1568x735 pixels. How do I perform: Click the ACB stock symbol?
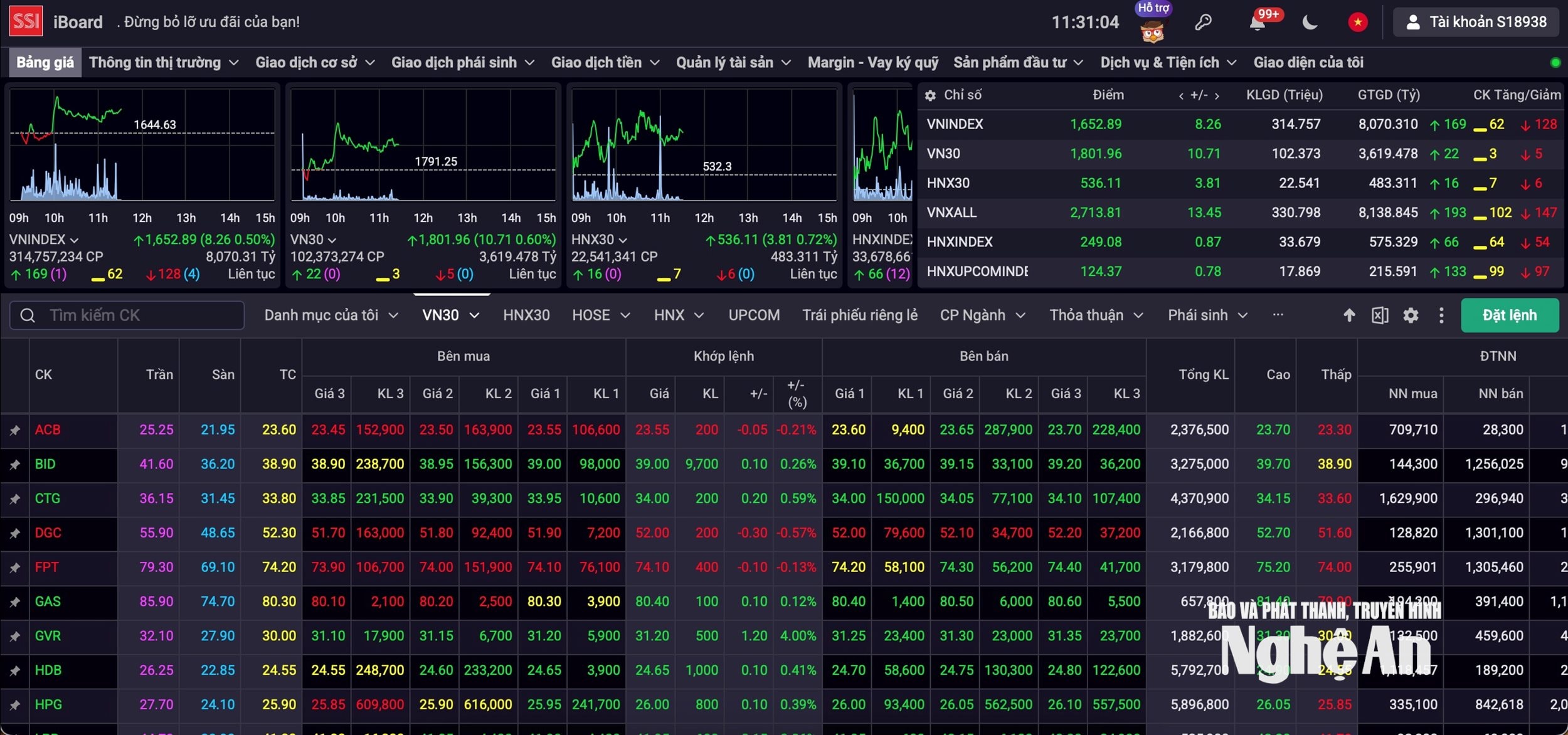(x=48, y=430)
